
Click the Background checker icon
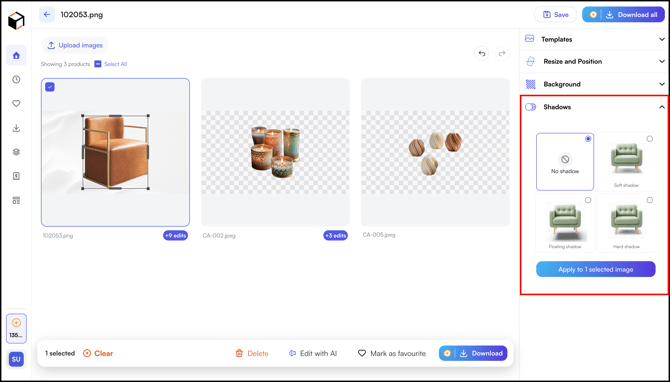(x=530, y=84)
